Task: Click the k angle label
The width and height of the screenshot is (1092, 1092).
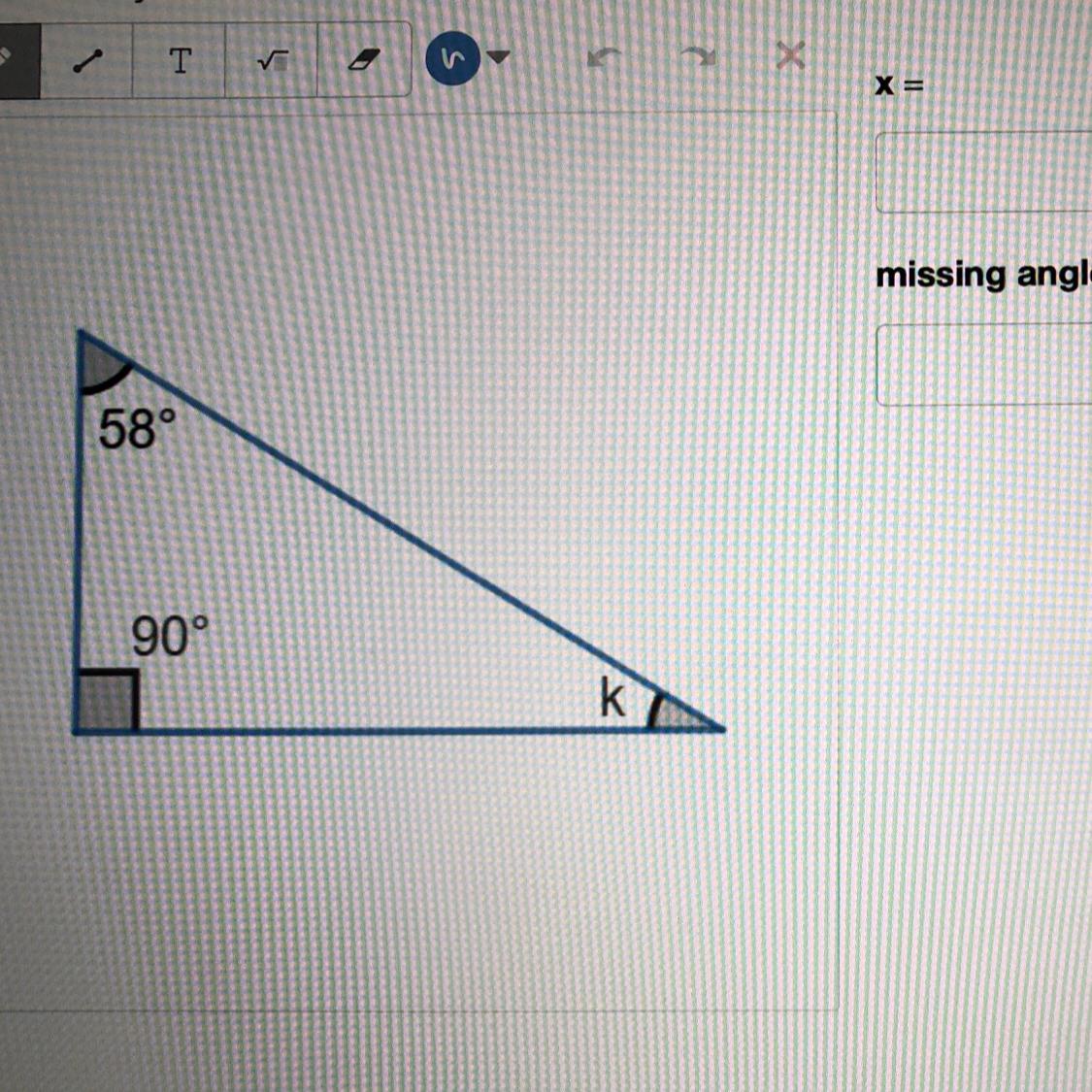Action: 612,699
